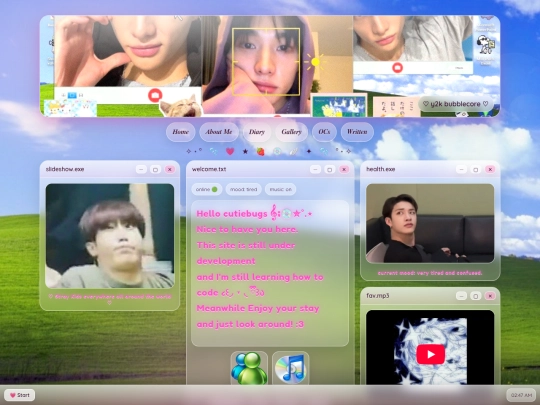The width and height of the screenshot is (540, 405).
Task: Click the online status pill
Action: (207, 189)
